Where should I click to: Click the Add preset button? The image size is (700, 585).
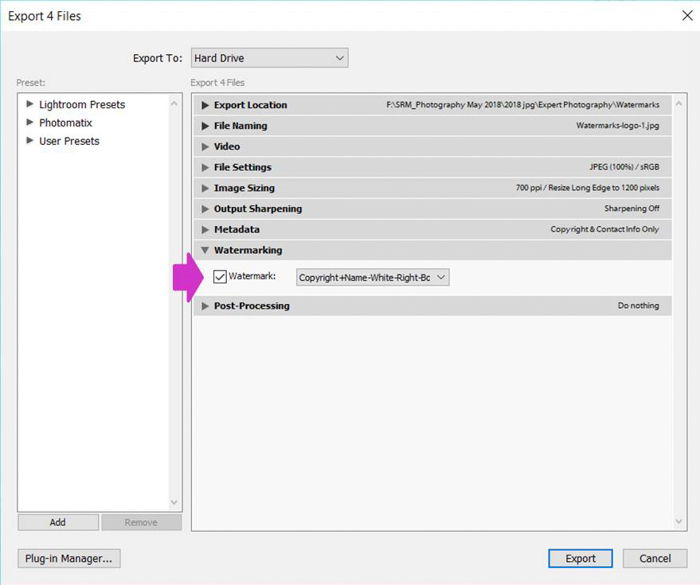58,522
